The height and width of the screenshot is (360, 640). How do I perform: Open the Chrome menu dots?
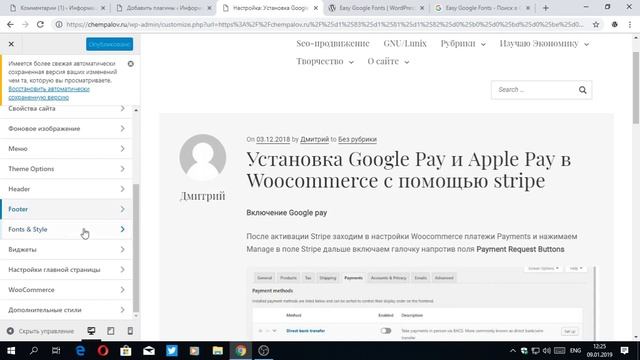pos(630,24)
